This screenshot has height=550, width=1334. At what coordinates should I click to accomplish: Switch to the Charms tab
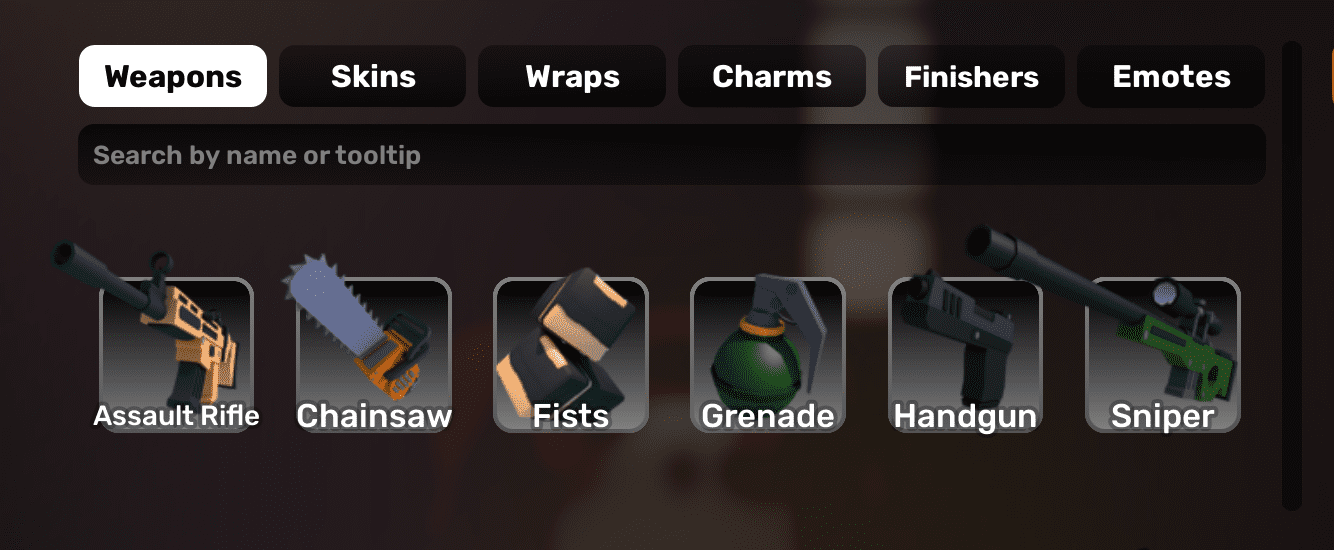pos(772,76)
